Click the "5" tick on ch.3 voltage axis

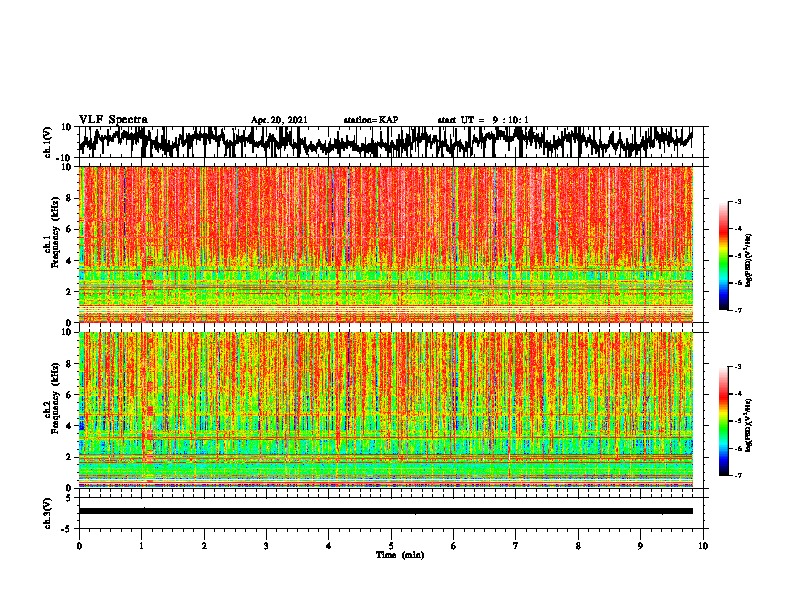[69, 498]
